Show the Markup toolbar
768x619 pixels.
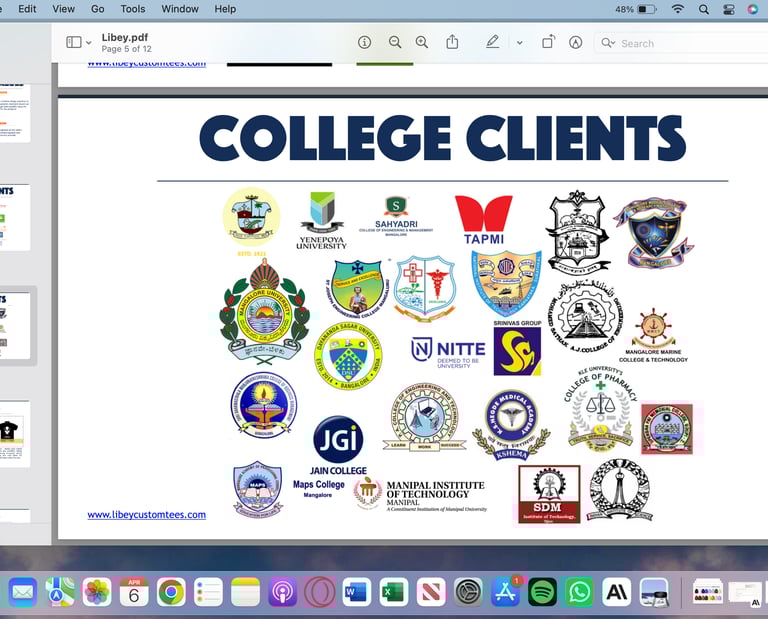576,43
